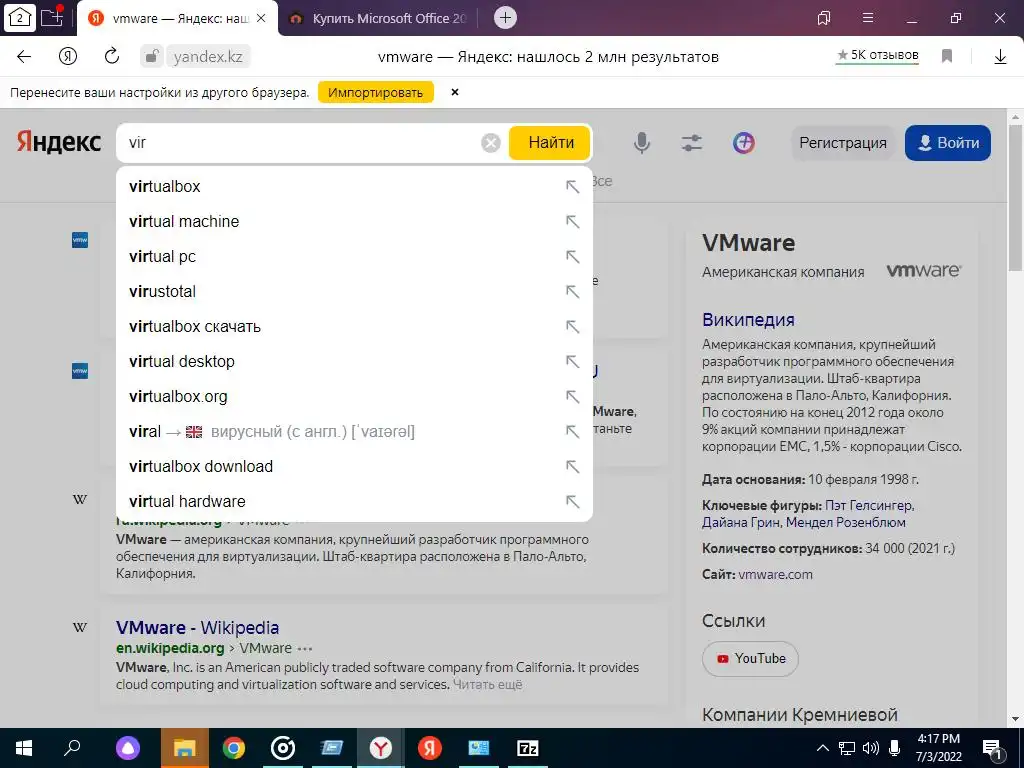Open the volume control in tray
The image size is (1024, 768).
(x=871, y=748)
